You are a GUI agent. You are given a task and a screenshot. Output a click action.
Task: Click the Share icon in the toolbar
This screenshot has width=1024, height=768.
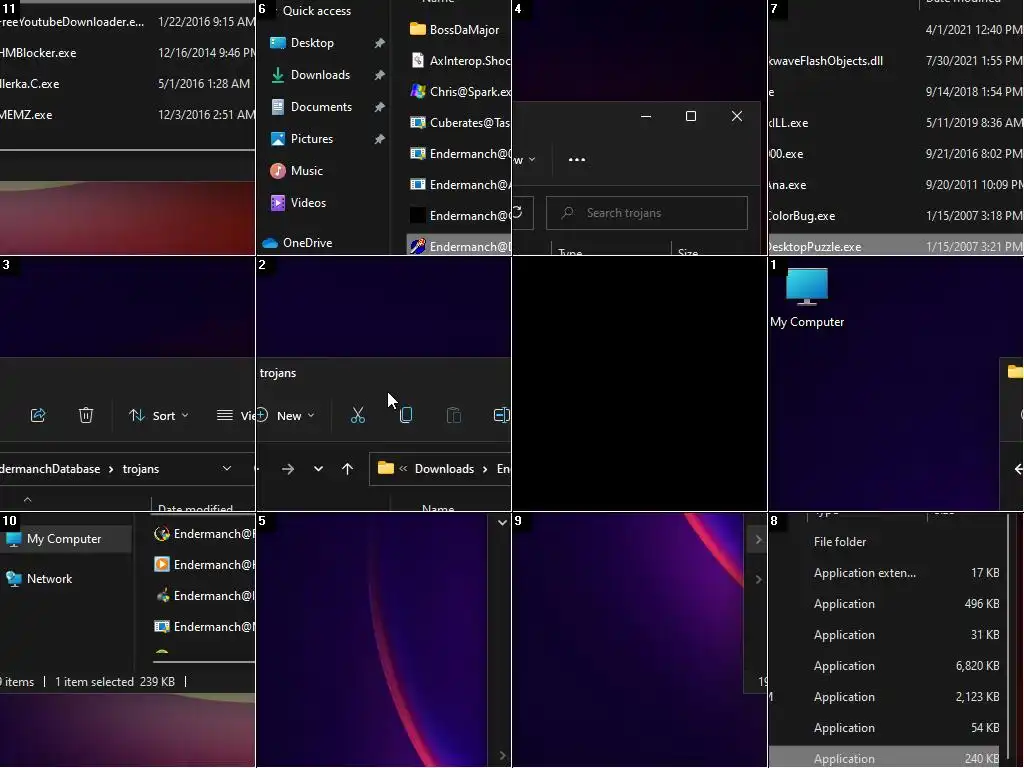click(38, 415)
